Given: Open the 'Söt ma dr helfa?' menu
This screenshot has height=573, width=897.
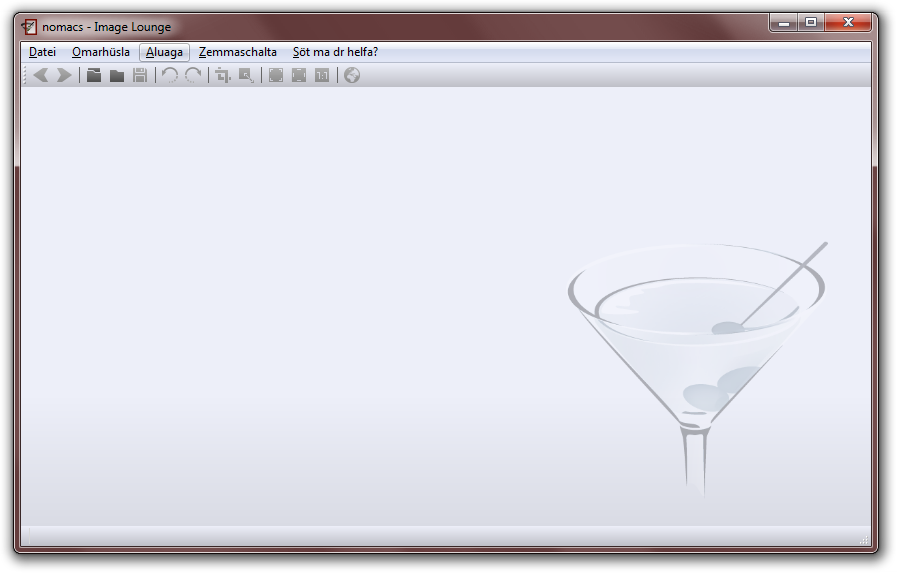Looking at the screenshot, I should [335, 52].
